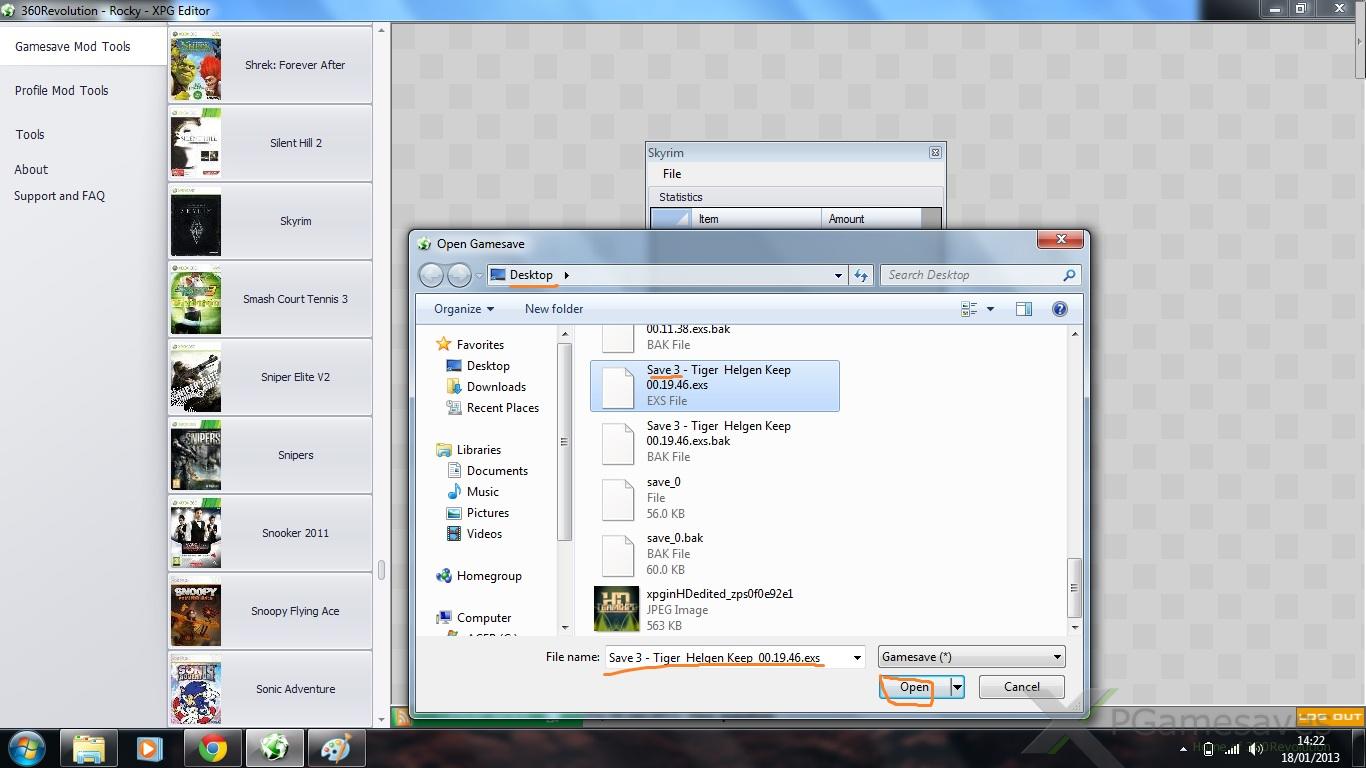Switch to Profile Mod Tools tab
The width and height of the screenshot is (1366, 768).
click(x=61, y=90)
